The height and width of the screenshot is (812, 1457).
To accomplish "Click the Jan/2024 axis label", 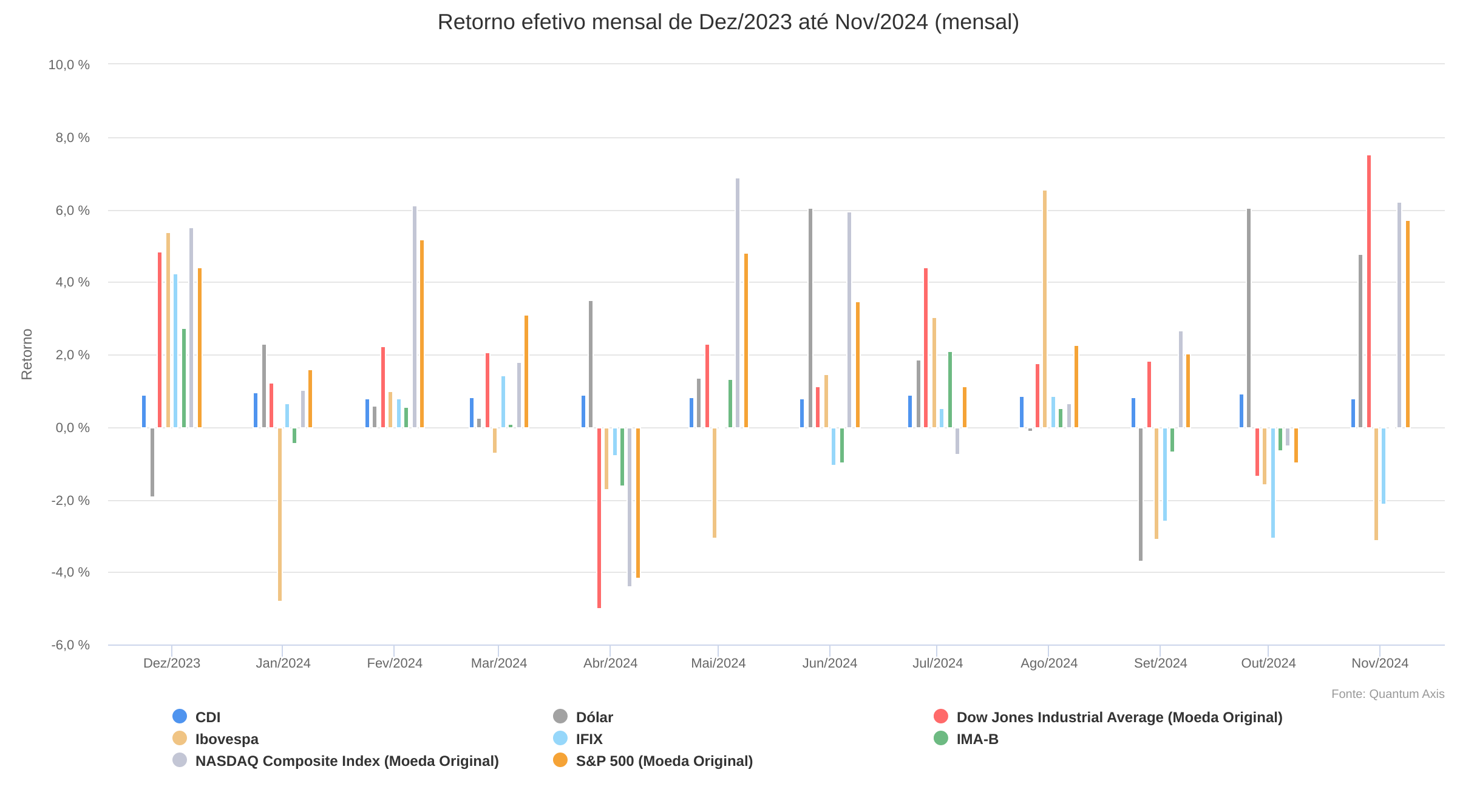I will coord(283,663).
